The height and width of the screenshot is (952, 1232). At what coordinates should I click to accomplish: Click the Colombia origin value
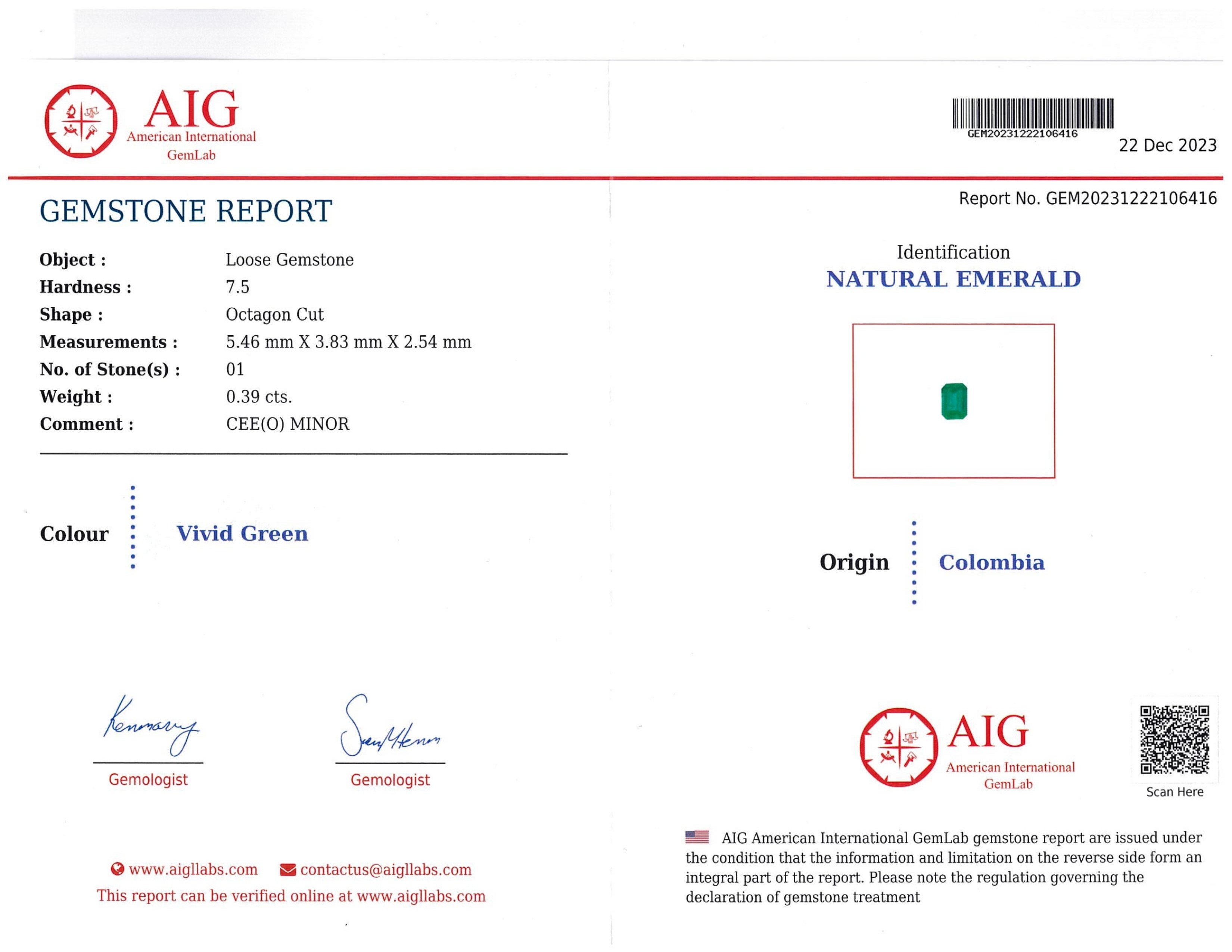point(991,562)
